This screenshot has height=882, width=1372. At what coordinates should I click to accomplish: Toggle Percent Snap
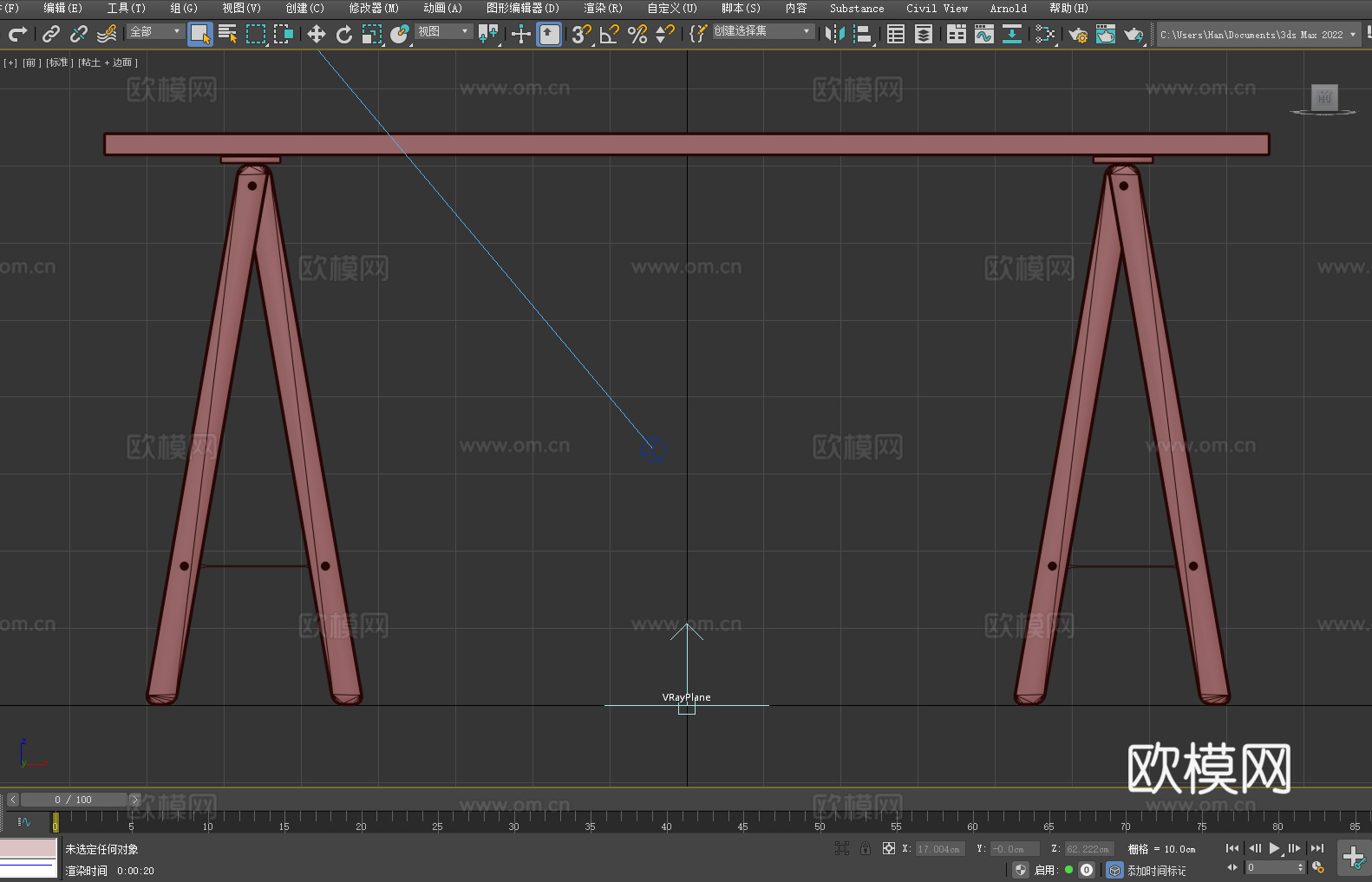point(637,34)
